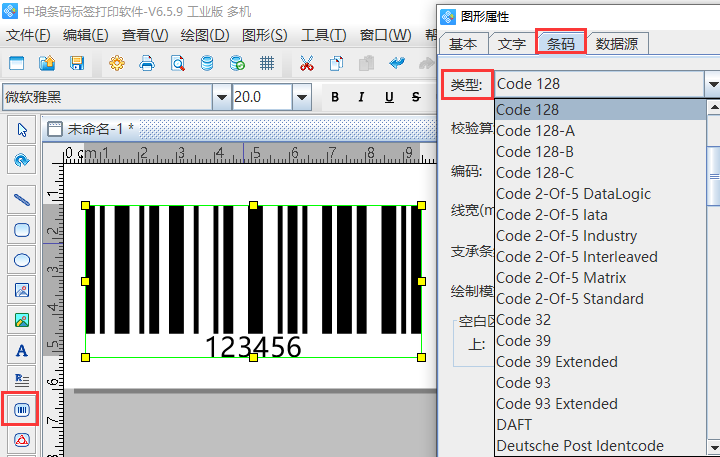Toggle italic formatting
720x457 pixels.
pos(362,97)
